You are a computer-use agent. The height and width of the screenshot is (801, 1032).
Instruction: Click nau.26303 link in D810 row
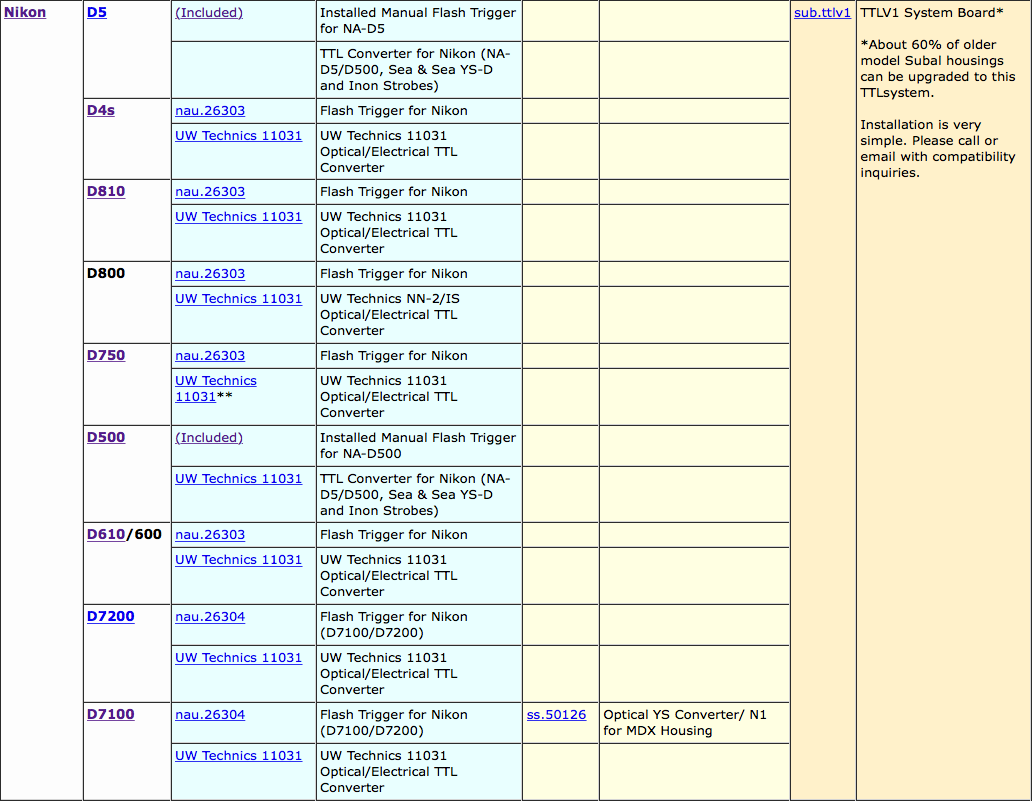pos(210,192)
